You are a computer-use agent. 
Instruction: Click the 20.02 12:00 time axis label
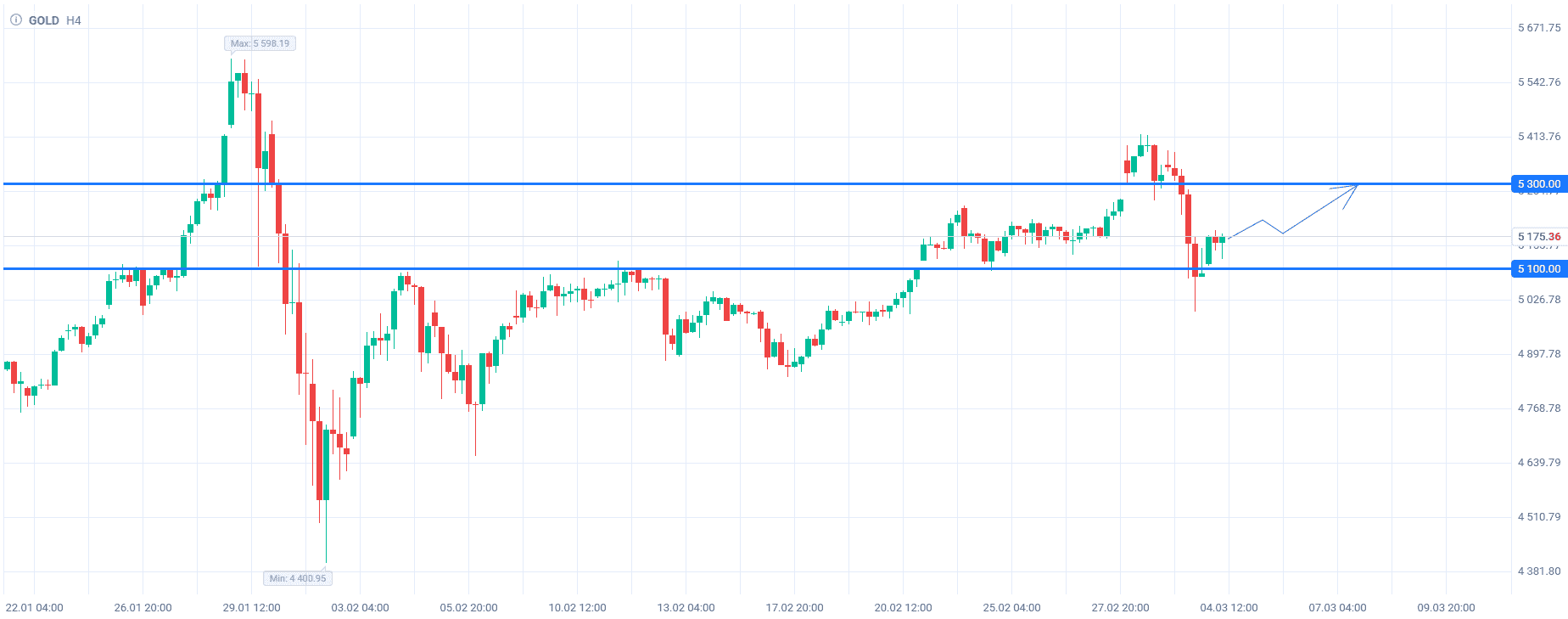pos(904,607)
